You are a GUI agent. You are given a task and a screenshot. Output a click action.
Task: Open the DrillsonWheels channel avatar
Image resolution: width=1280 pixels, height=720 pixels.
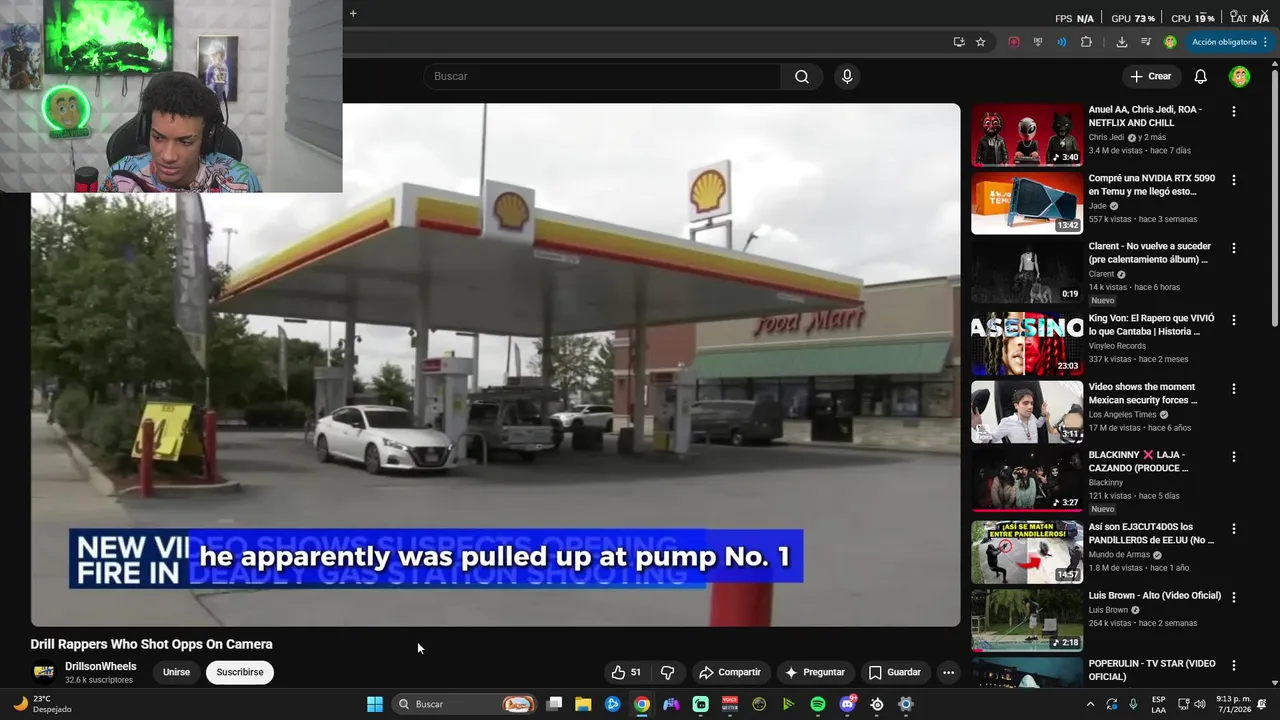coord(44,672)
